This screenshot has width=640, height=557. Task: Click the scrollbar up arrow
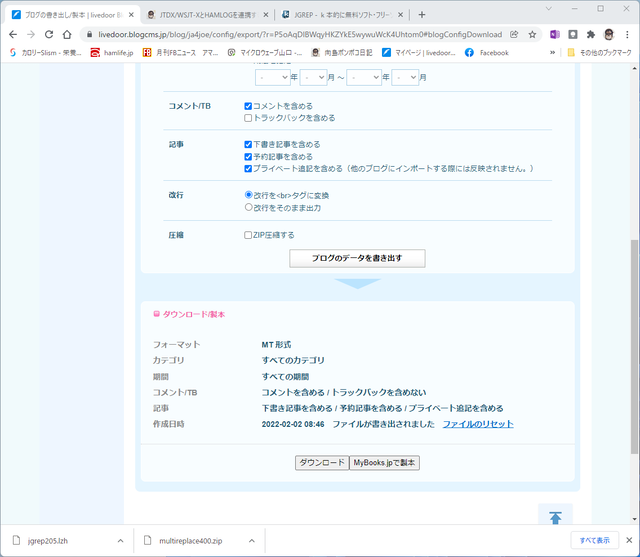pyautogui.click(x=634, y=68)
